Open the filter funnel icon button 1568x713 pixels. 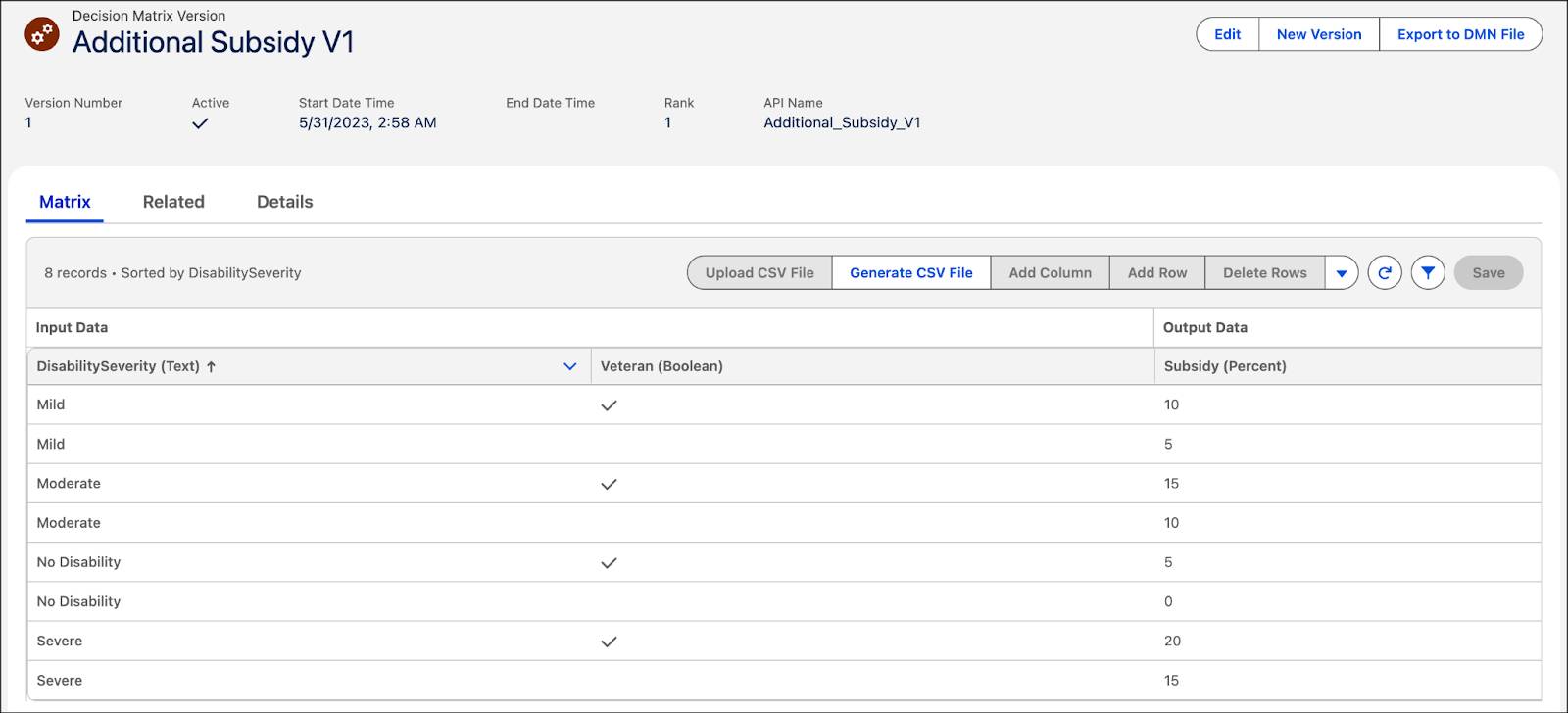(x=1428, y=273)
